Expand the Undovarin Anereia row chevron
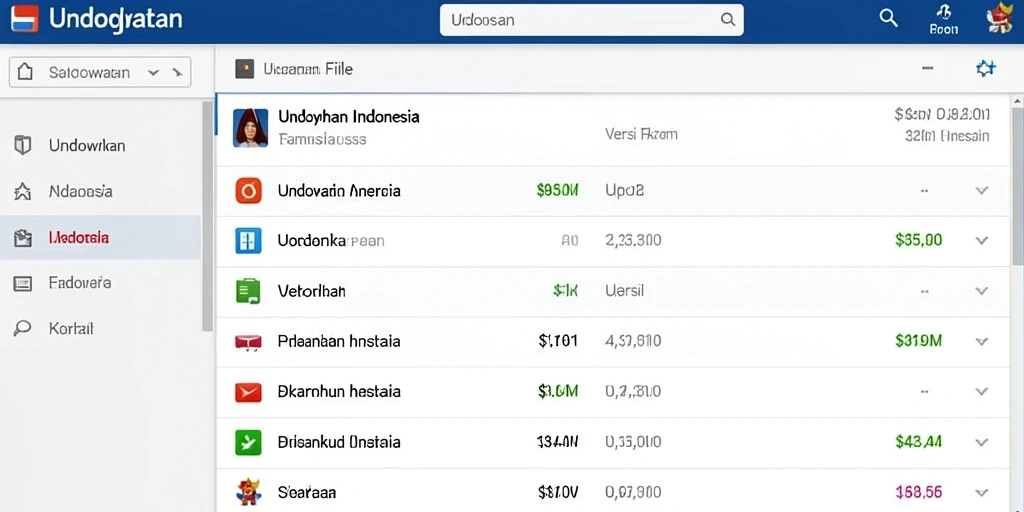The width and height of the screenshot is (1024, 512). click(x=982, y=191)
